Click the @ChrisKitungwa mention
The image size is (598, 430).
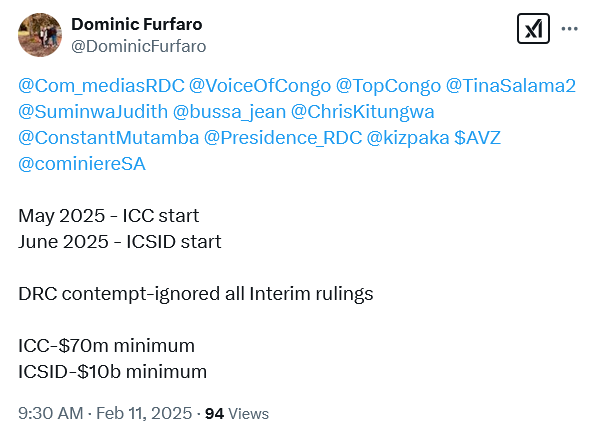coord(363,112)
